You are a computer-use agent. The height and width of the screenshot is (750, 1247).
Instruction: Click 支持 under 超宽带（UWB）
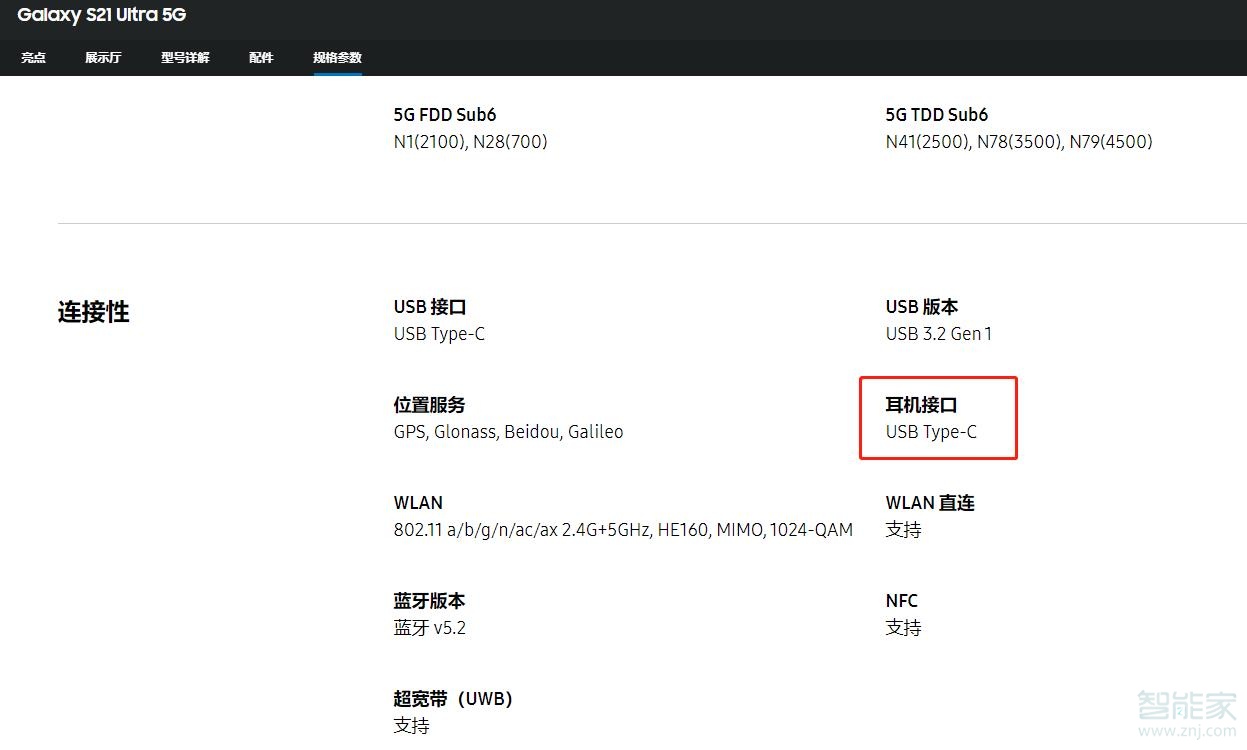(412, 726)
